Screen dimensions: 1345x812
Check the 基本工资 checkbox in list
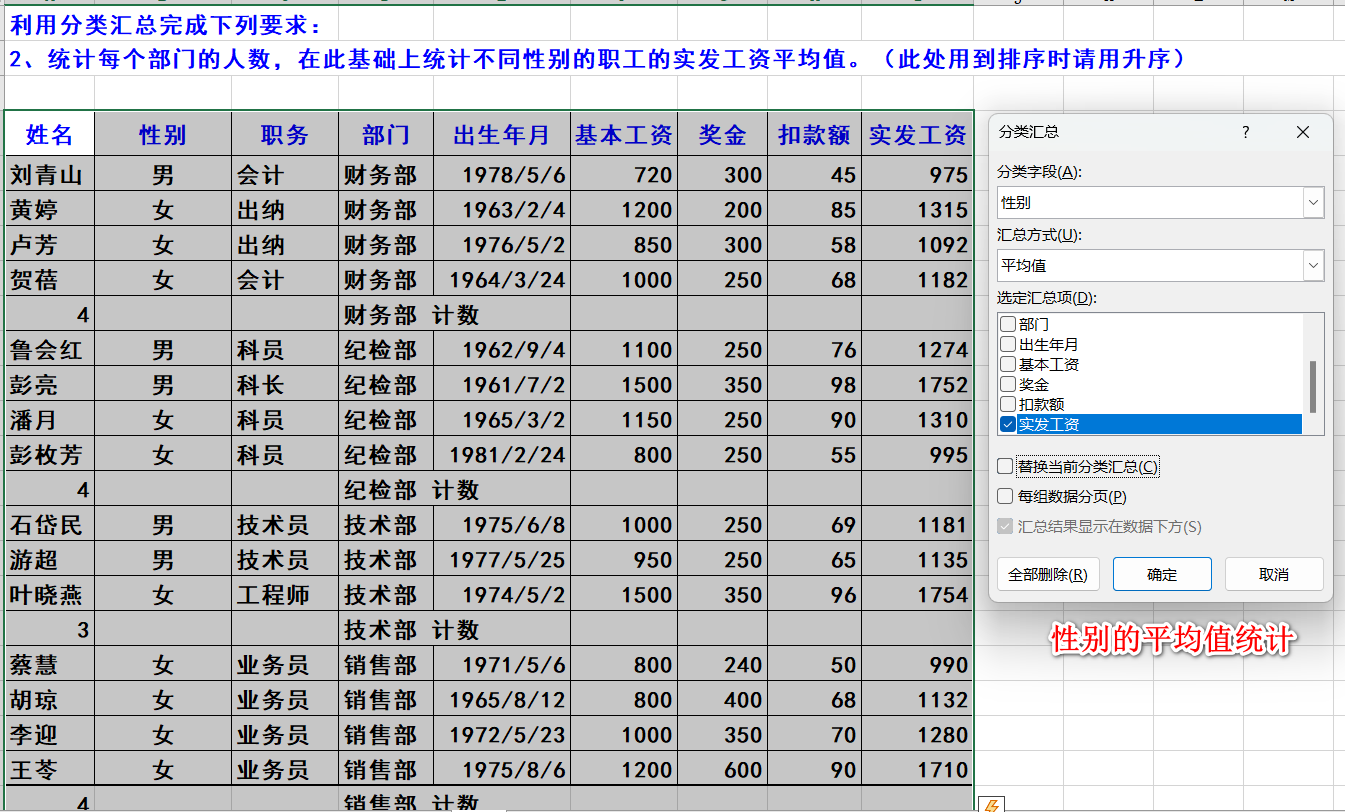click(x=1008, y=365)
